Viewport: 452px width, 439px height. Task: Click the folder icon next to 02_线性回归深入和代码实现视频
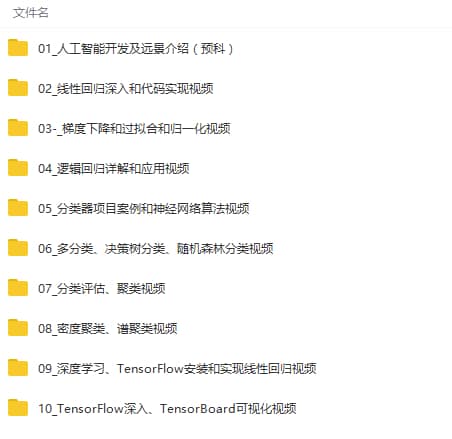(18, 88)
